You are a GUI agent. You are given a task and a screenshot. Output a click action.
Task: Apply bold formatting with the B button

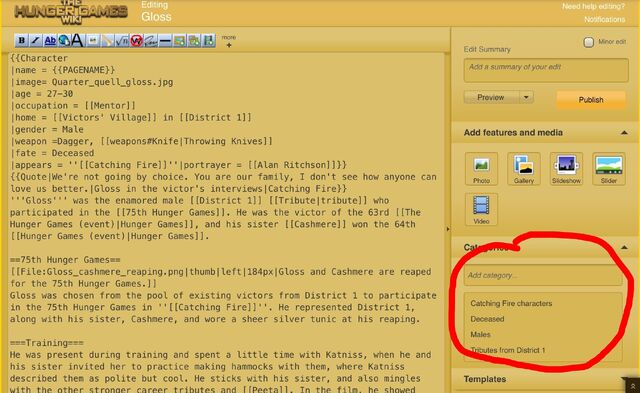[x=21, y=40]
